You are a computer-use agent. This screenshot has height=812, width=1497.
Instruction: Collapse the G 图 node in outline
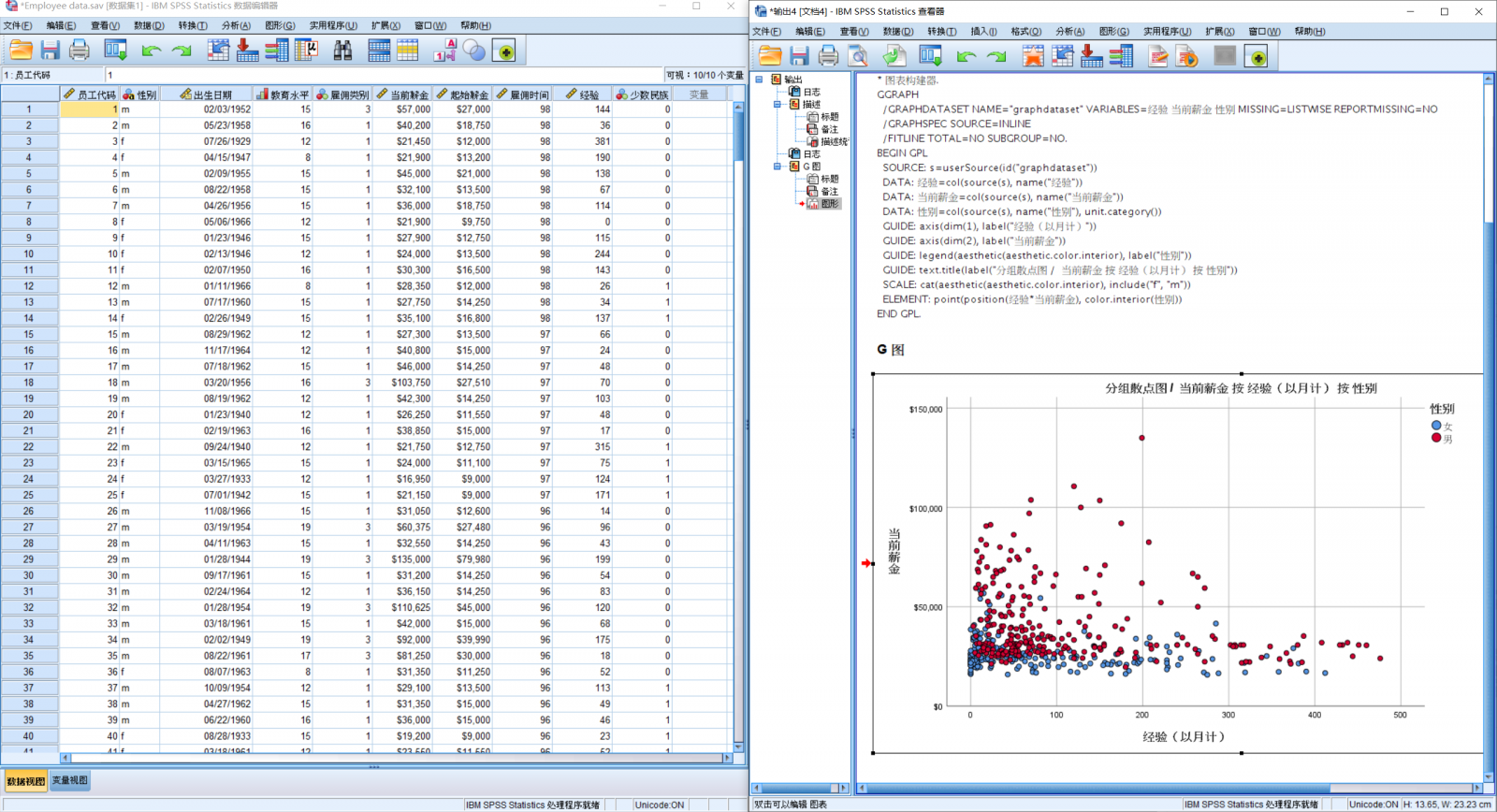tap(778, 167)
